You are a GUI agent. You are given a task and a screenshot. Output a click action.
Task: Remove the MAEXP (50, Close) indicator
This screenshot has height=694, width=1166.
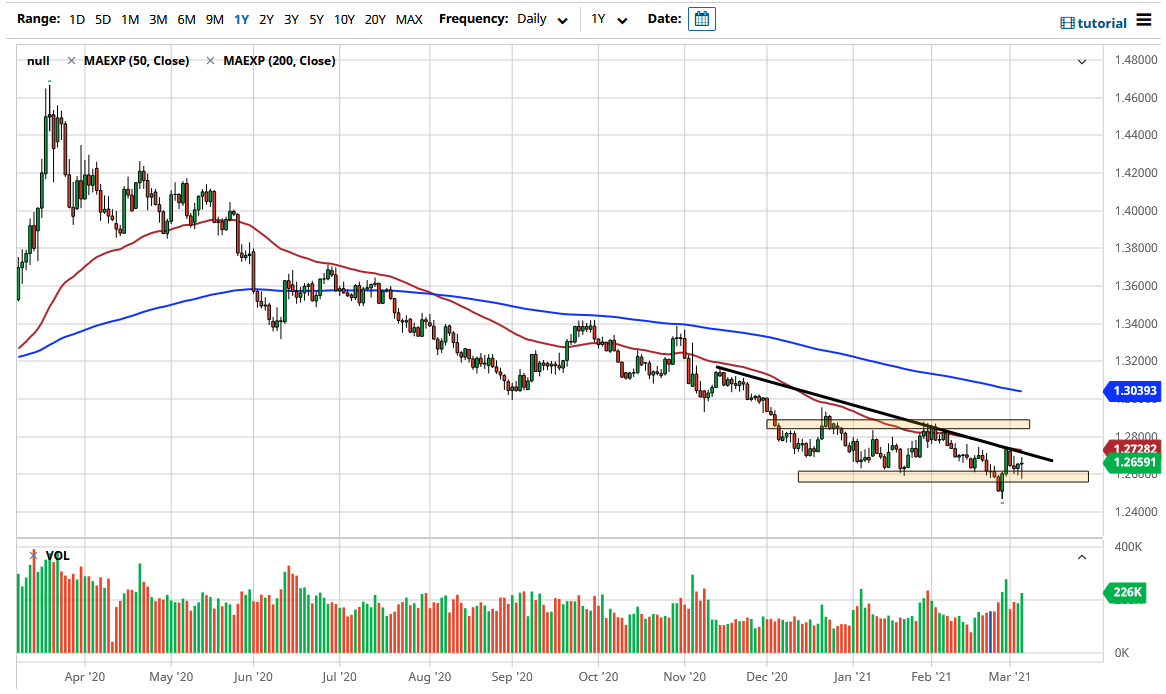coord(70,60)
